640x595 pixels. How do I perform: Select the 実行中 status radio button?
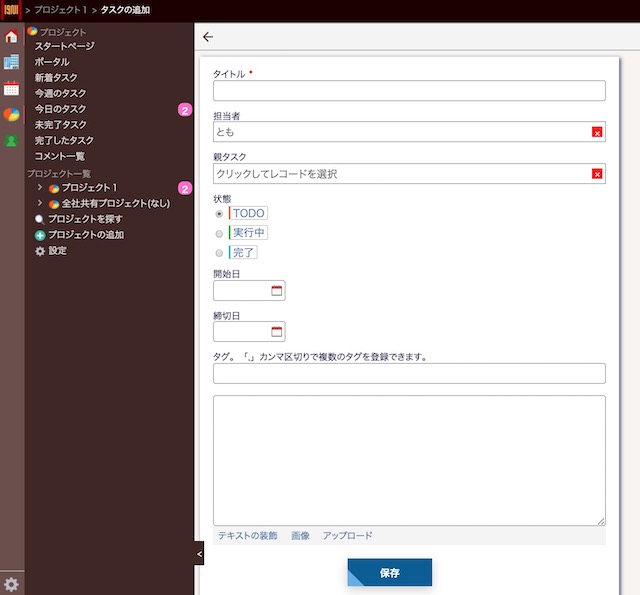pos(219,233)
